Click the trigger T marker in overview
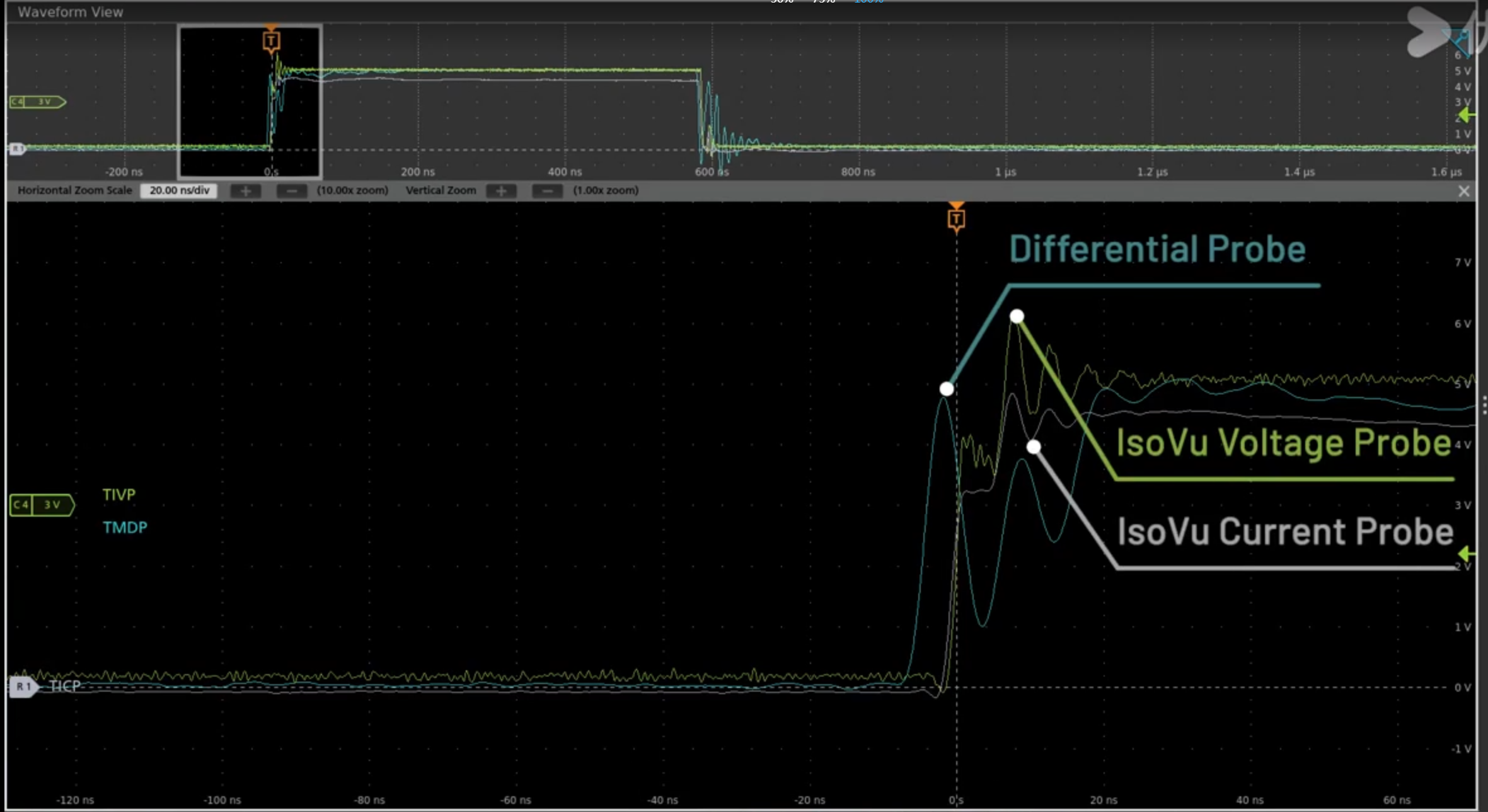This screenshot has height=812, width=1488. click(x=271, y=42)
